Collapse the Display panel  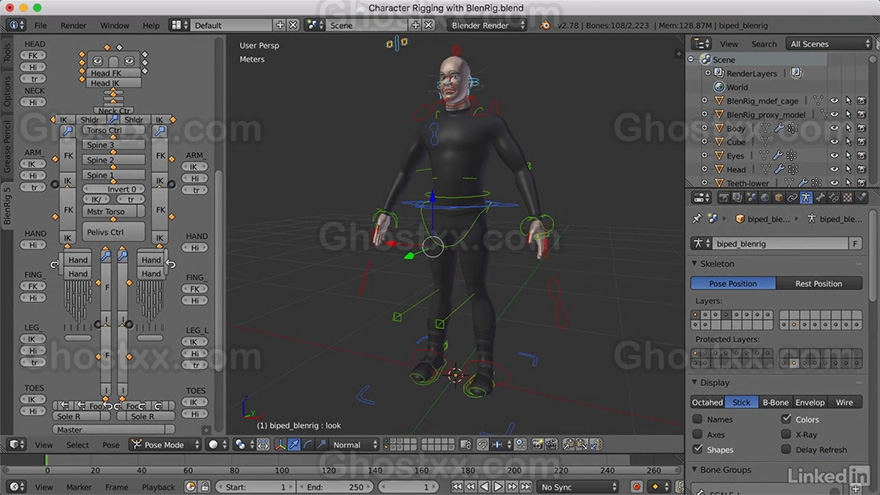pos(695,382)
